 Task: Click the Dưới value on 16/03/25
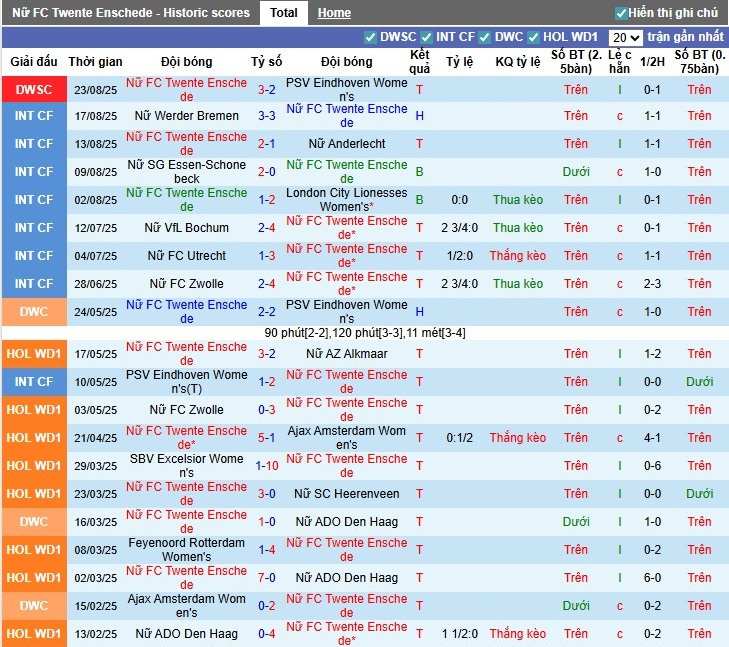(x=576, y=522)
